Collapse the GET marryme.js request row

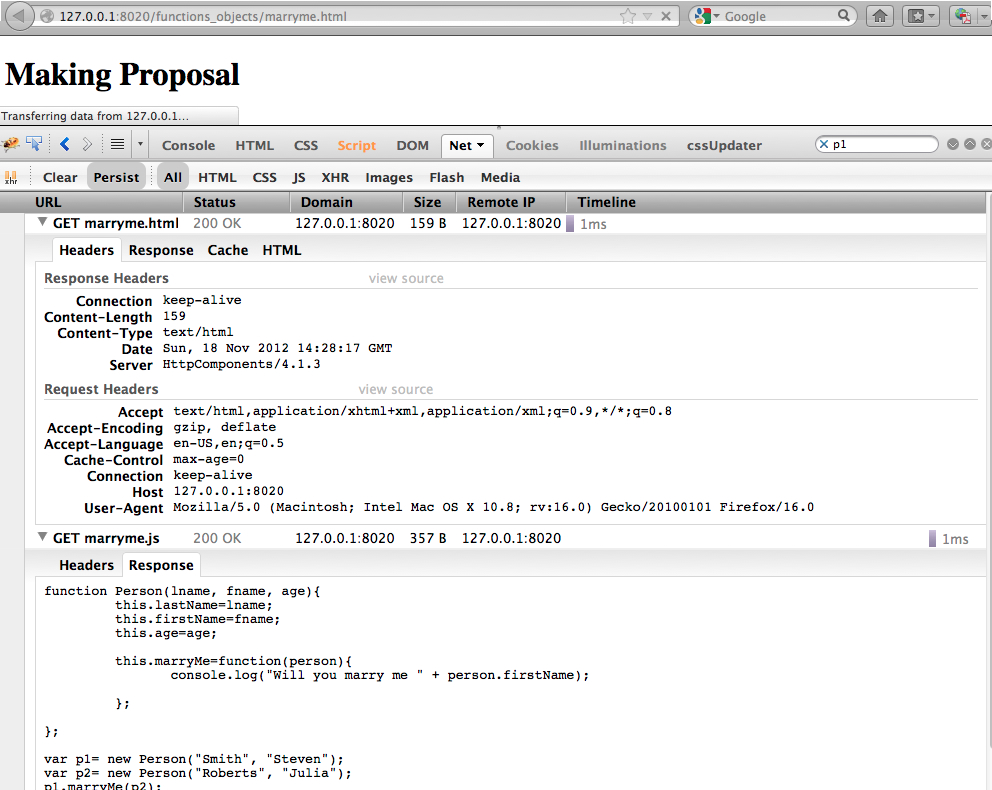click(x=43, y=538)
